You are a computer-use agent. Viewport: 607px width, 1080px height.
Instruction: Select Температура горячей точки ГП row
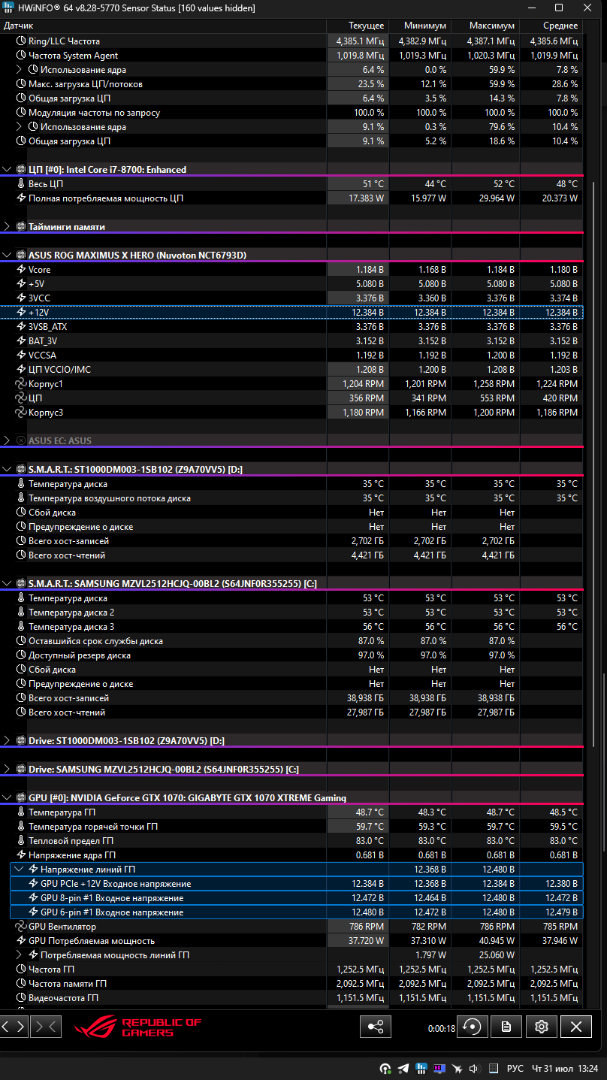(x=291, y=827)
